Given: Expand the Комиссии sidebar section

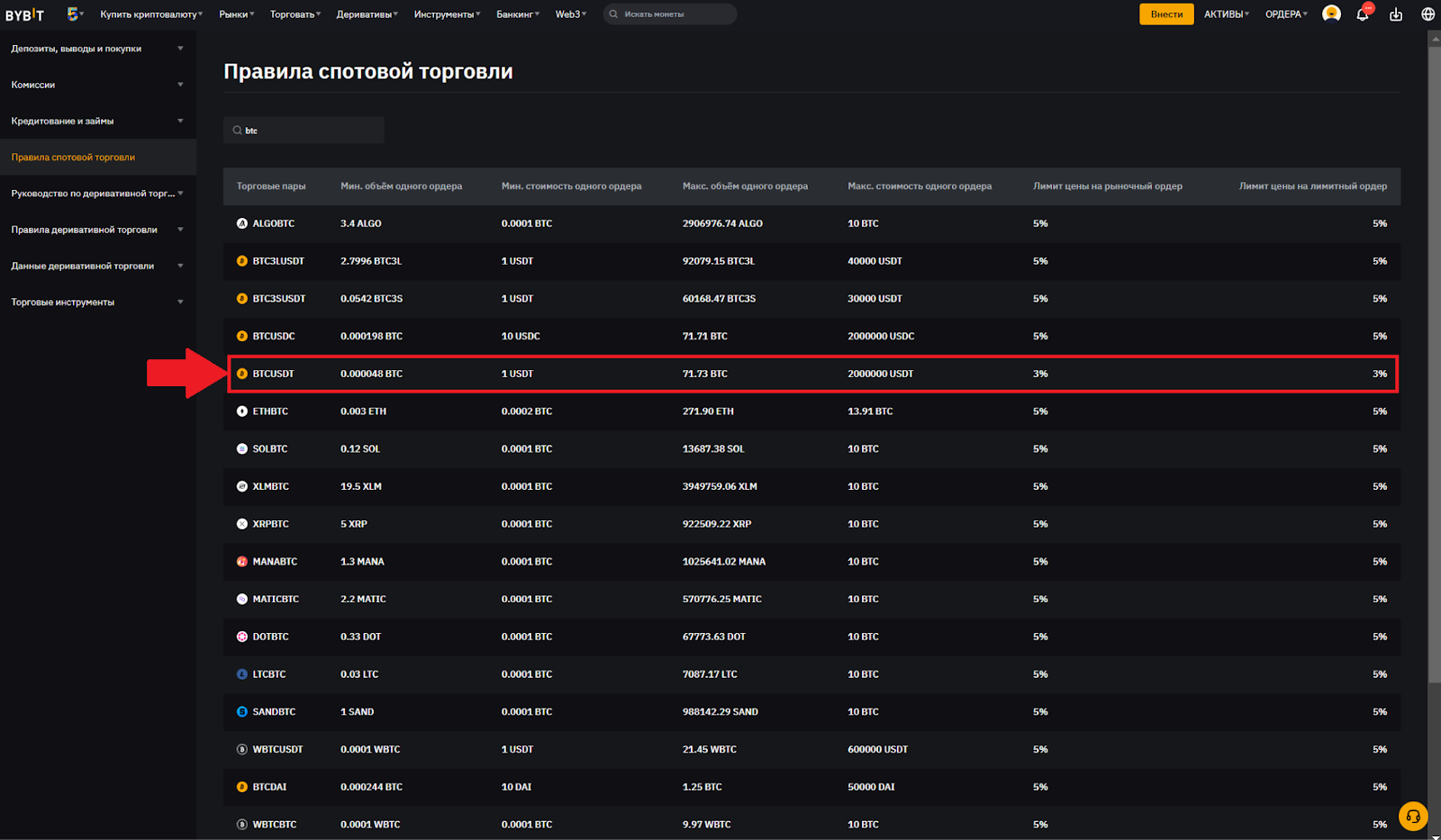Looking at the screenshot, I should pyautogui.click(x=97, y=85).
